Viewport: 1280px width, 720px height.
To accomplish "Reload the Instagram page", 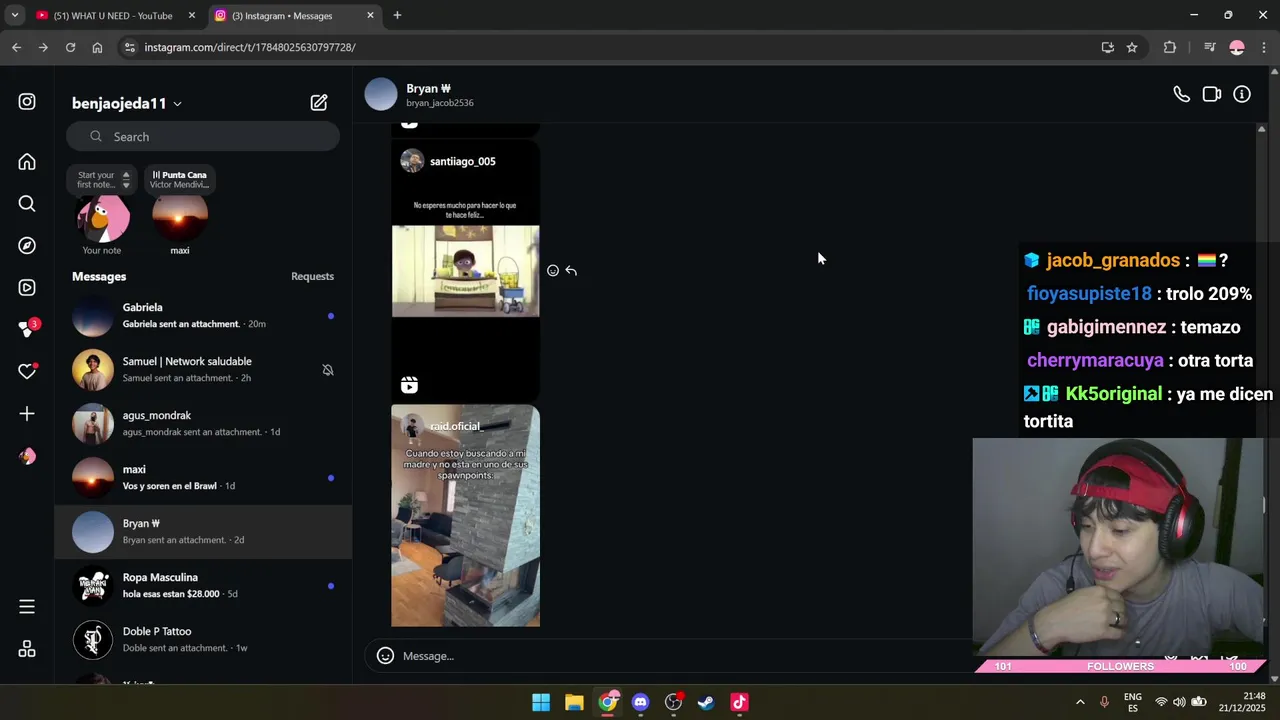I will tap(70, 47).
